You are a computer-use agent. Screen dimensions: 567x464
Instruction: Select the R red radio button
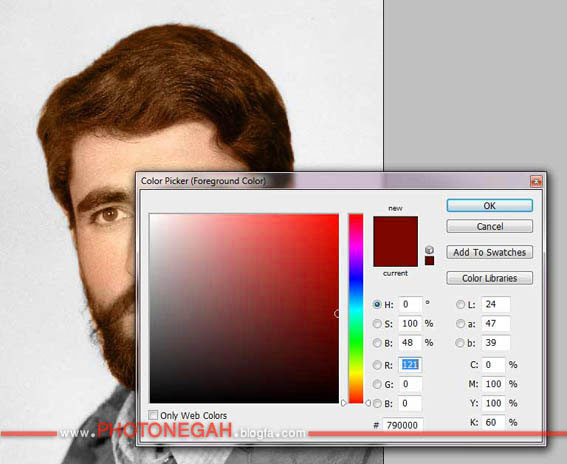pos(377,365)
